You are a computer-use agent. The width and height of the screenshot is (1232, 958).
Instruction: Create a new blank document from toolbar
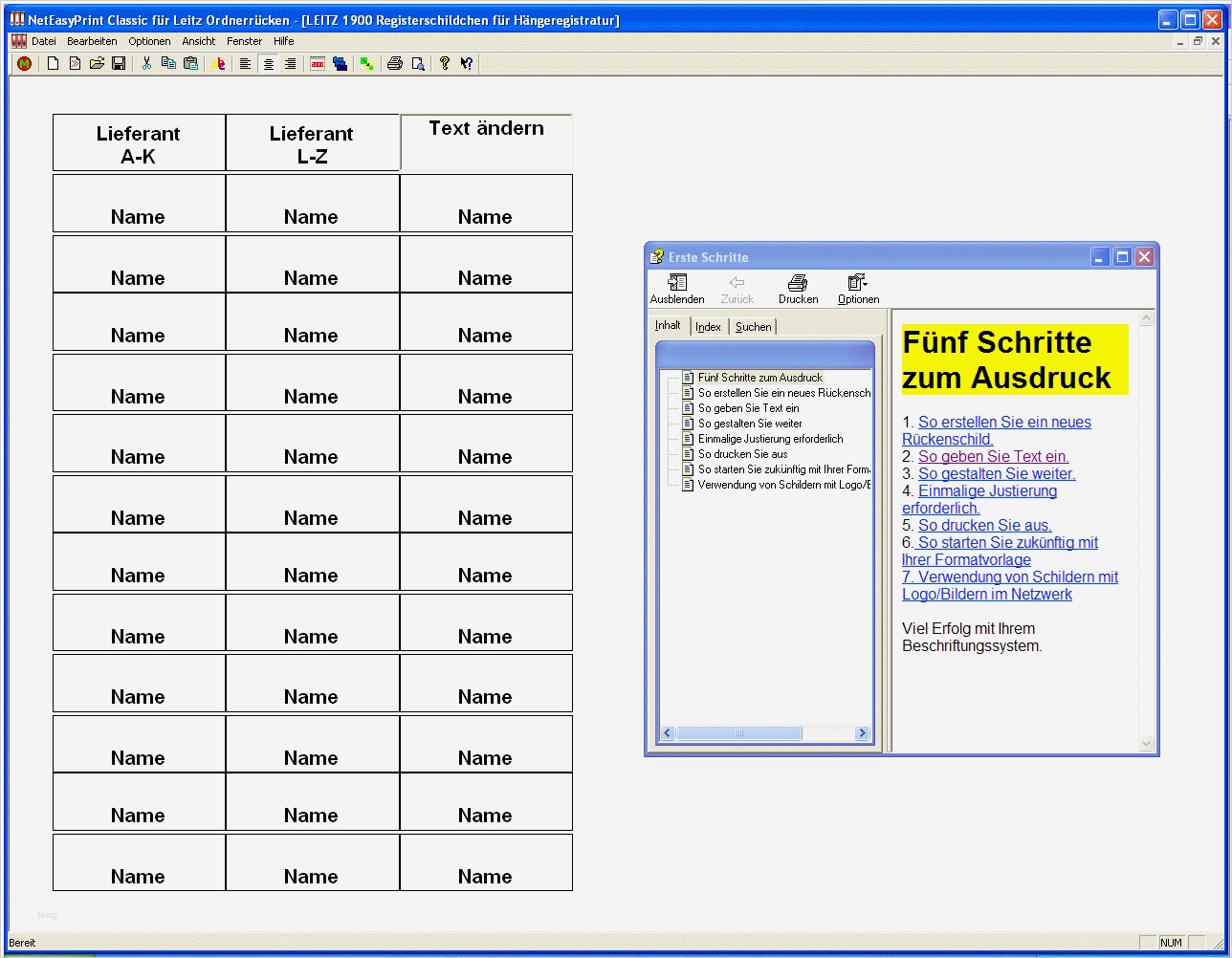tap(53, 64)
